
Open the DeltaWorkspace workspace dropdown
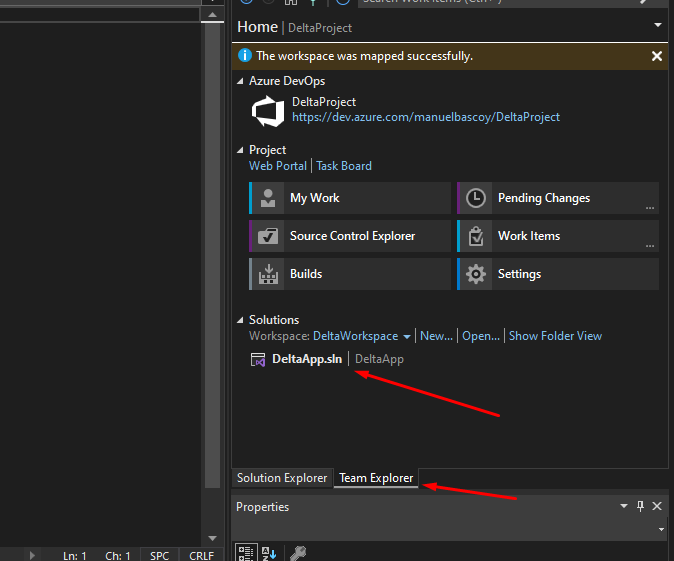[x=407, y=337]
